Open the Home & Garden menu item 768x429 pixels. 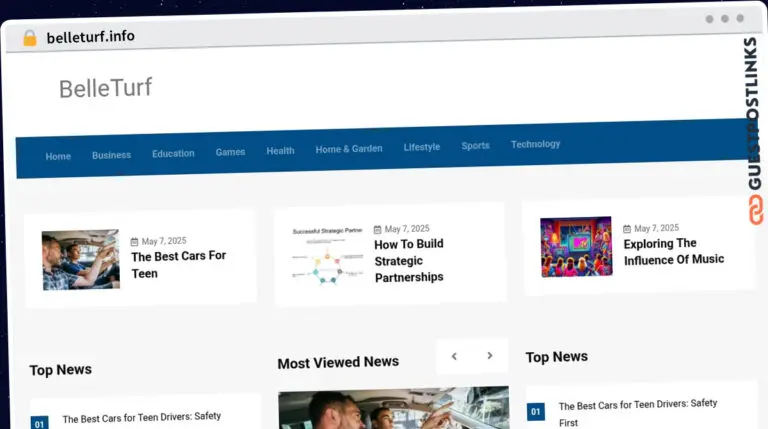[x=349, y=149]
